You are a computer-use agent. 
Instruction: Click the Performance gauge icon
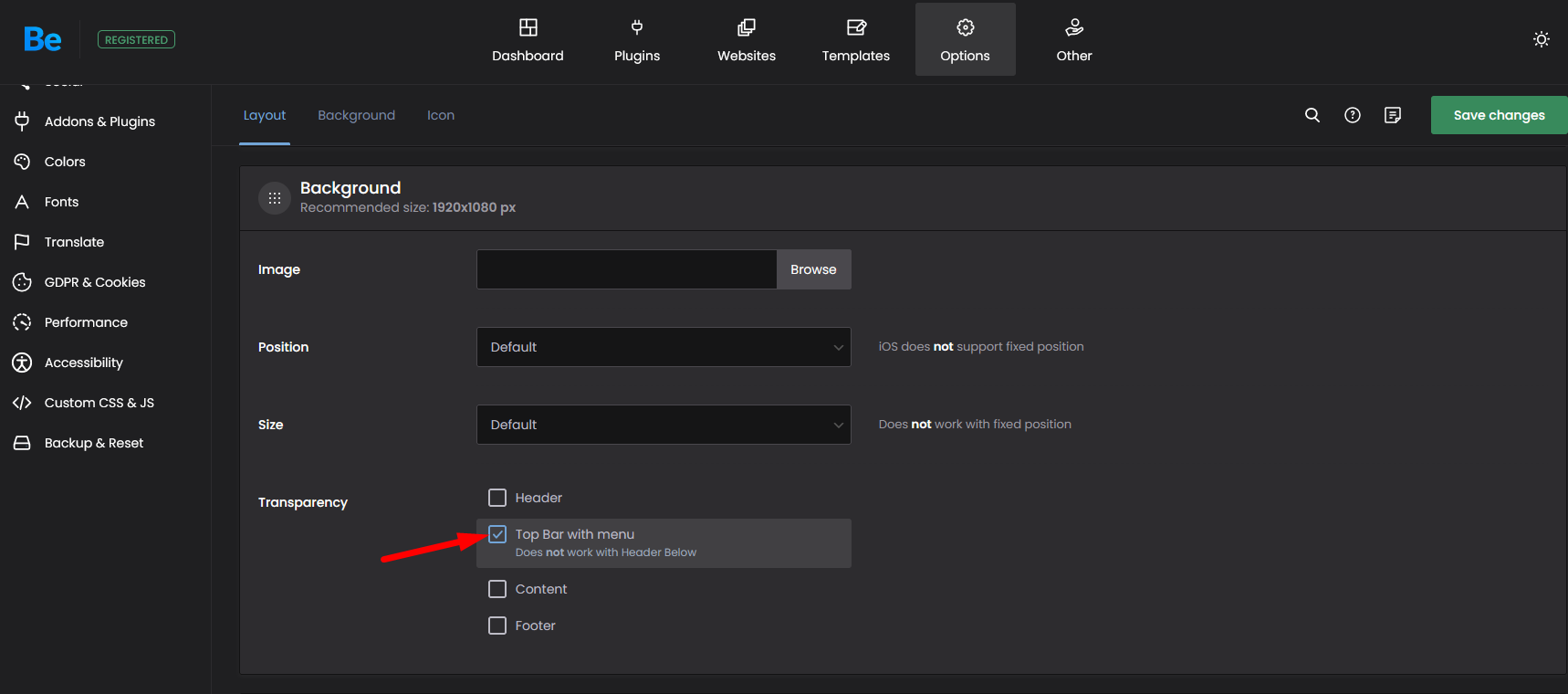22,322
